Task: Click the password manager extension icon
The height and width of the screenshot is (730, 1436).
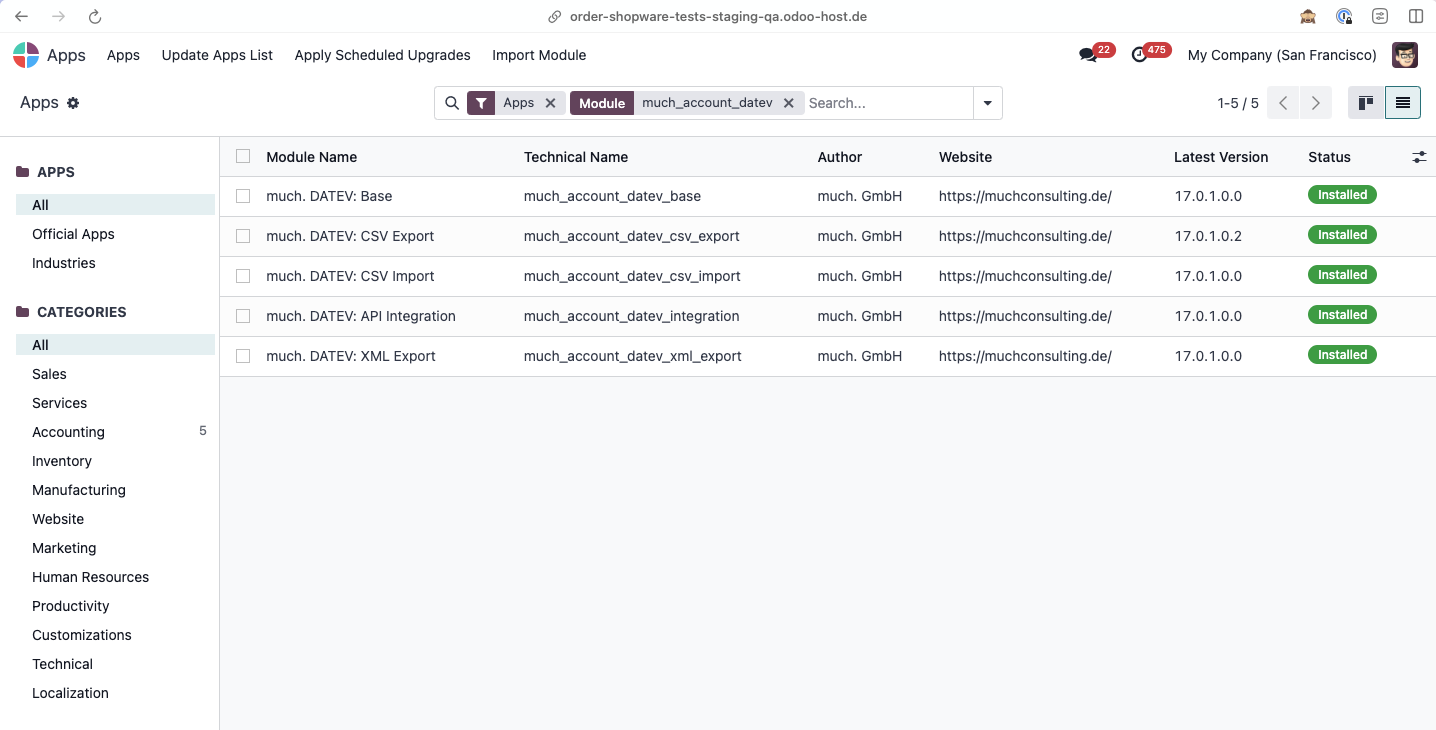Action: click(1344, 16)
